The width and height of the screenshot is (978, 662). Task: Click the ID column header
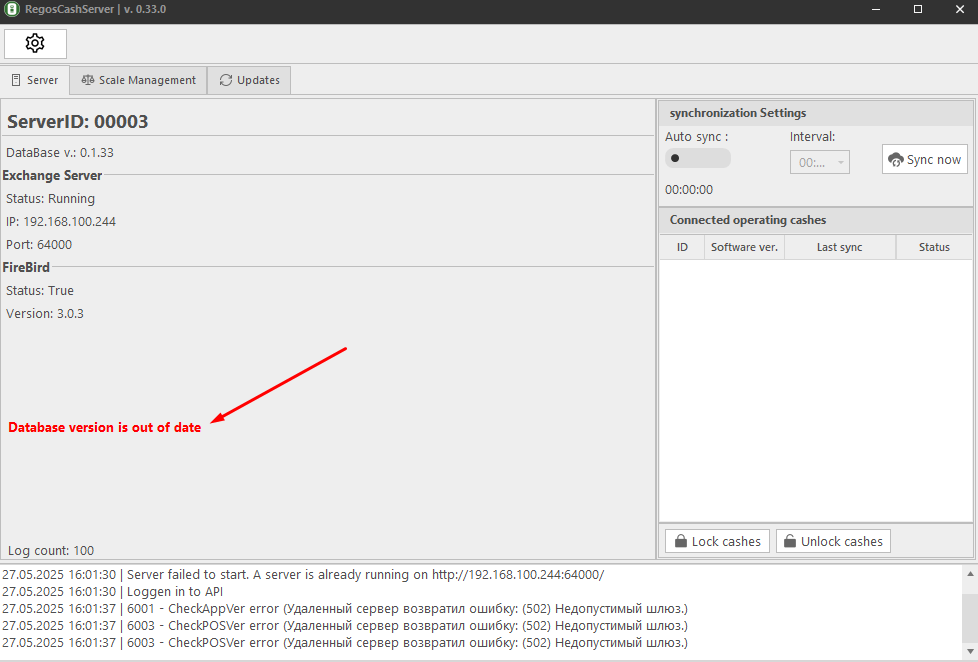pyautogui.click(x=682, y=247)
